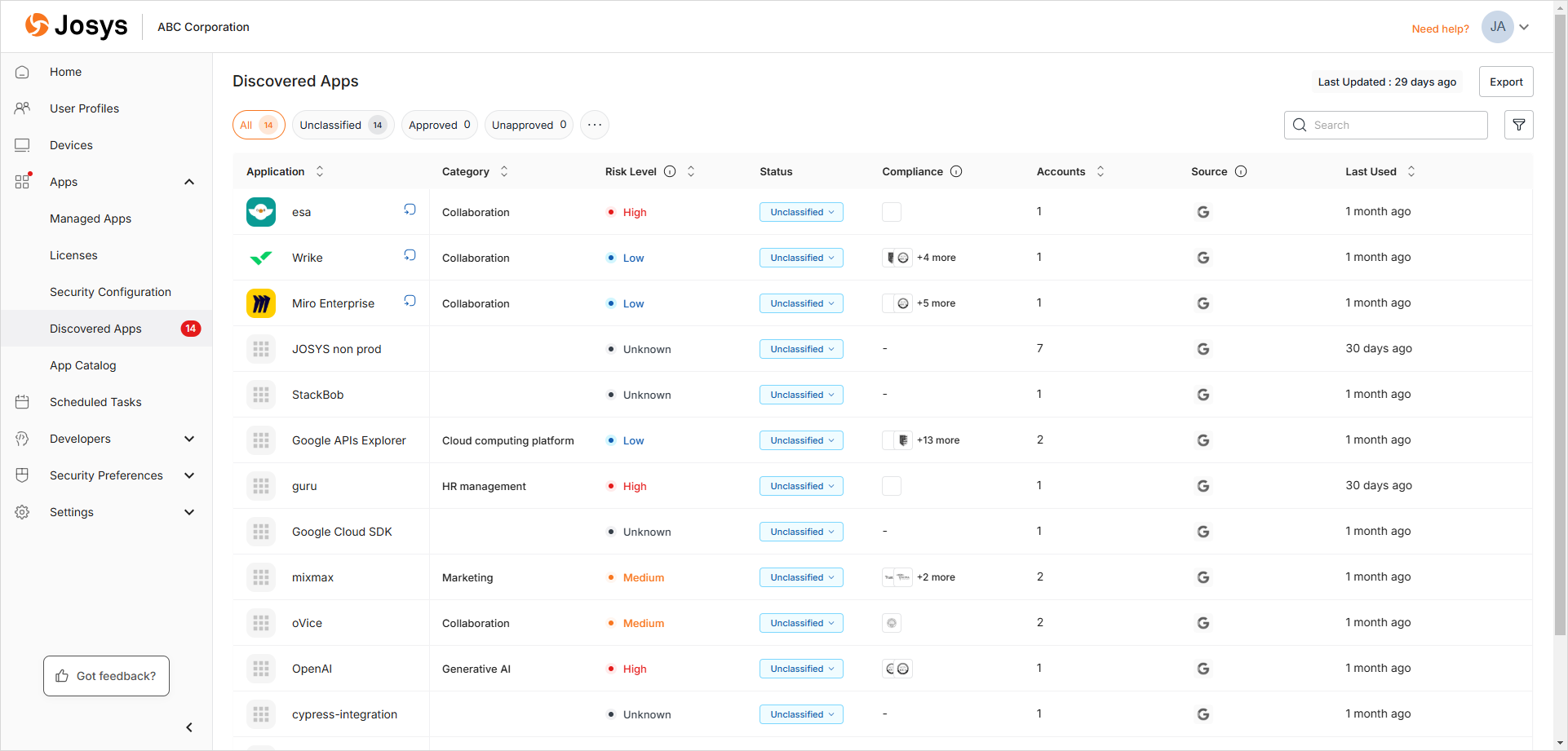The image size is (1568, 751).
Task: Click the Compliance info icon
Action: coord(956,171)
